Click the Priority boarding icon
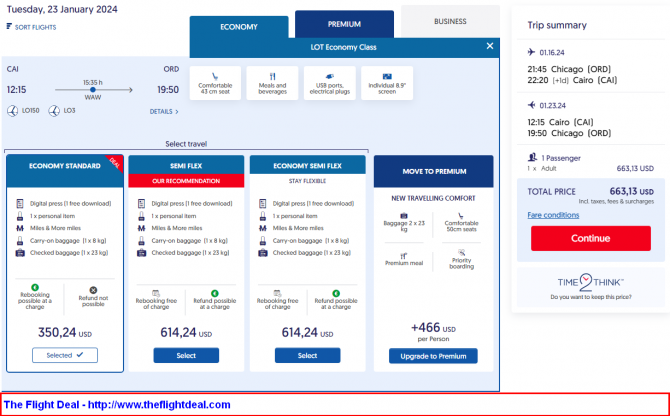Screen dimensions: 670x416 point(461,252)
